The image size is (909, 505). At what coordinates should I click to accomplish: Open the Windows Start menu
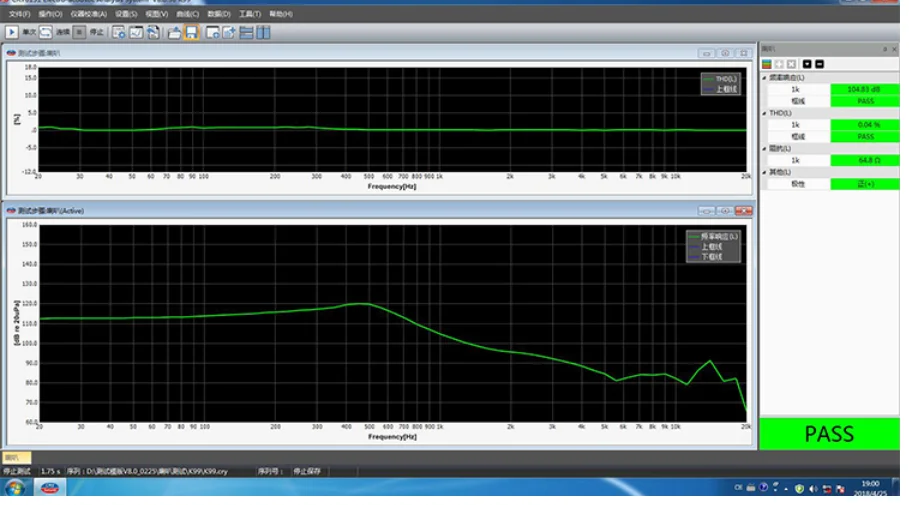[14, 488]
